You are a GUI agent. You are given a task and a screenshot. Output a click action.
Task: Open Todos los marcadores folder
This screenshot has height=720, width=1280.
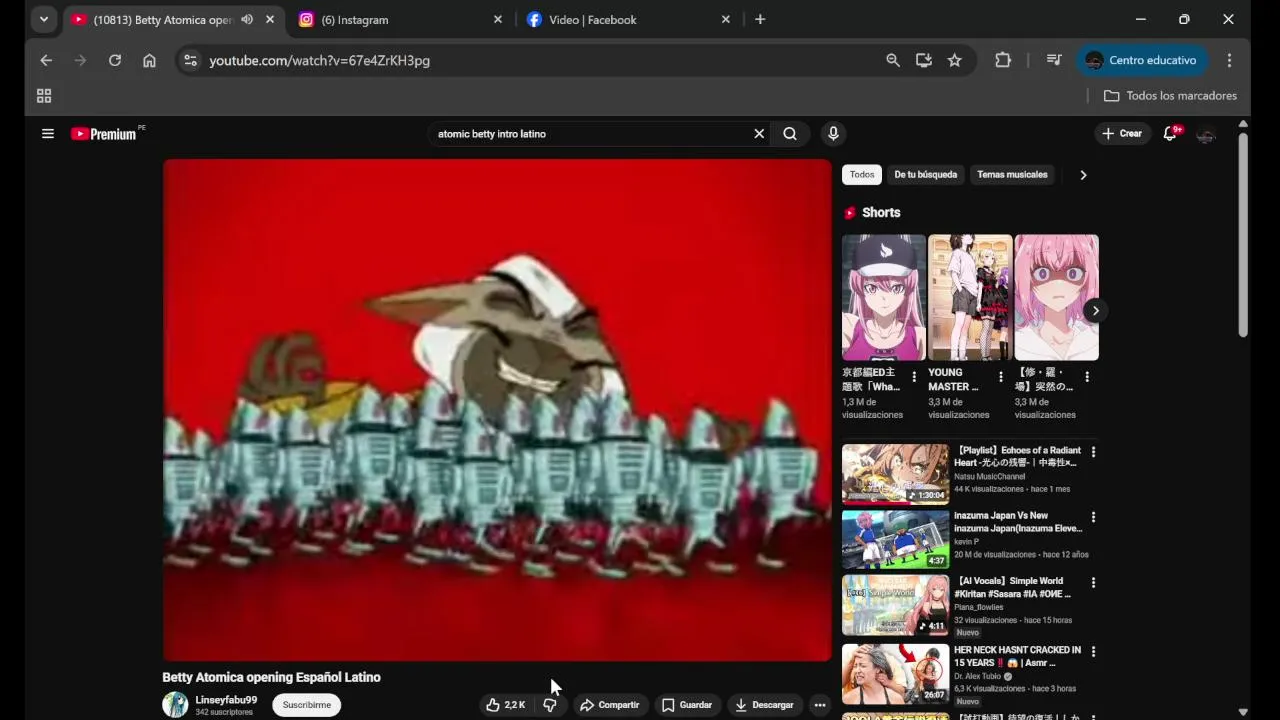pos(1170,96)
